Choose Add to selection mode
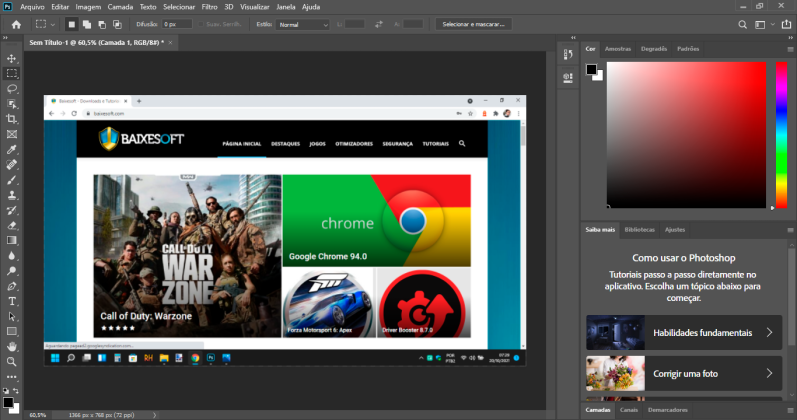 click(x=87, y=24)
